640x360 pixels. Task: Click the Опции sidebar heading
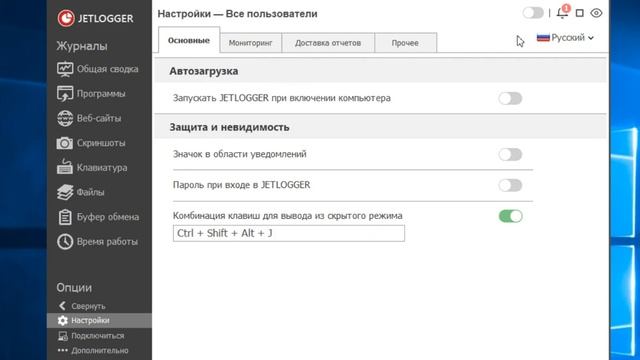(74, 287)
